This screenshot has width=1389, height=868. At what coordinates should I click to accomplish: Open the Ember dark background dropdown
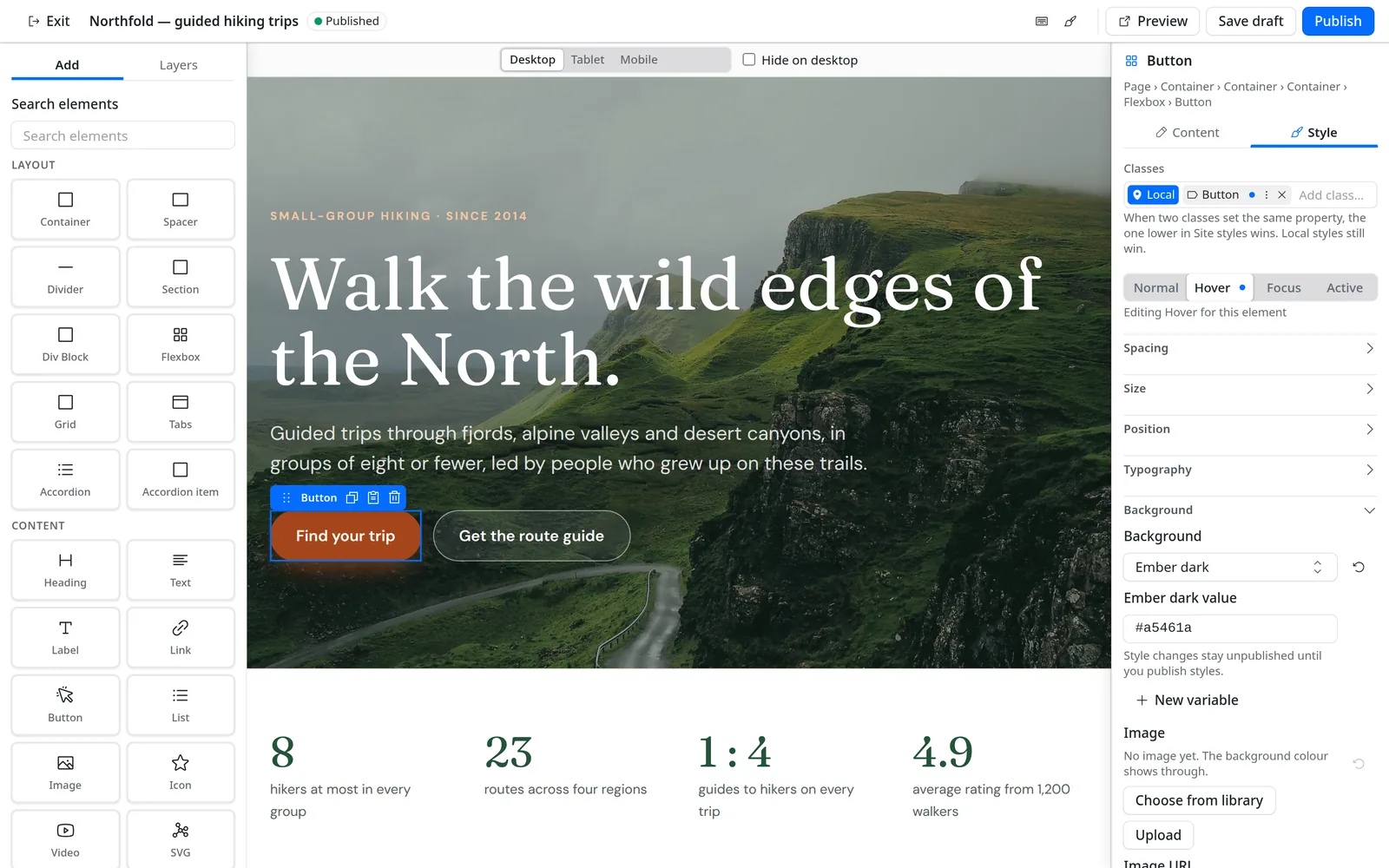tap(1230, 567)
